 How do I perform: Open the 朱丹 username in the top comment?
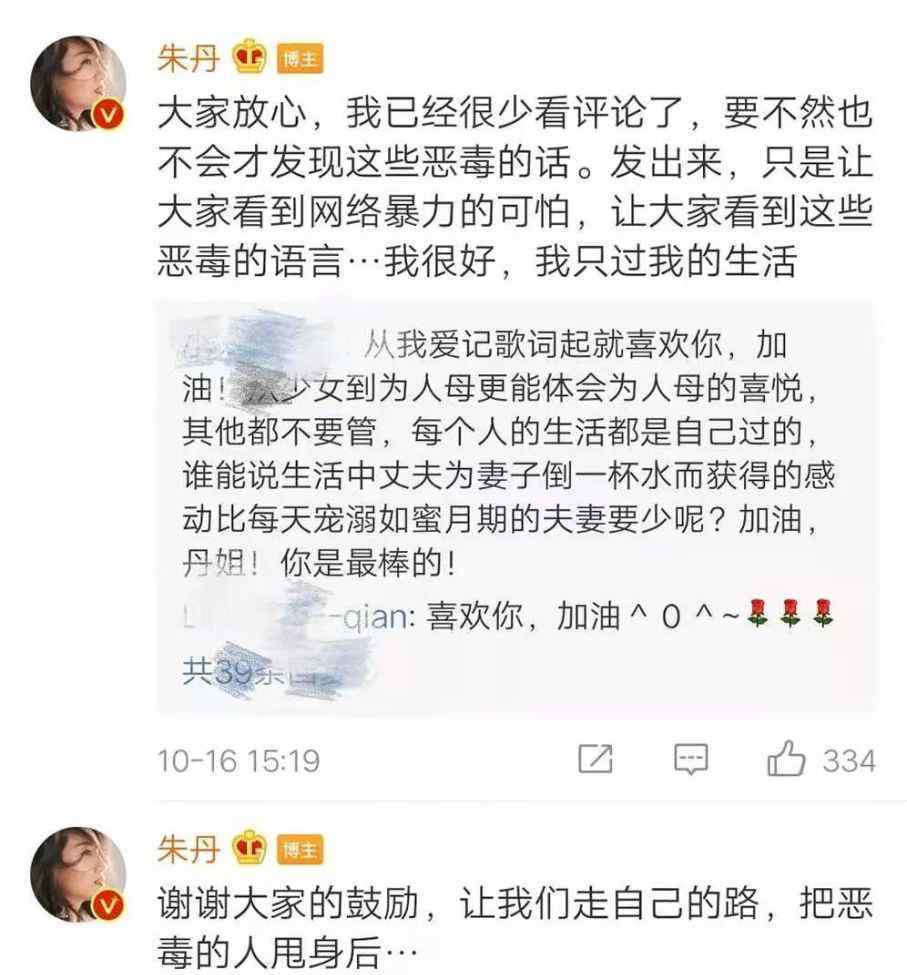(x=188, y=58)
